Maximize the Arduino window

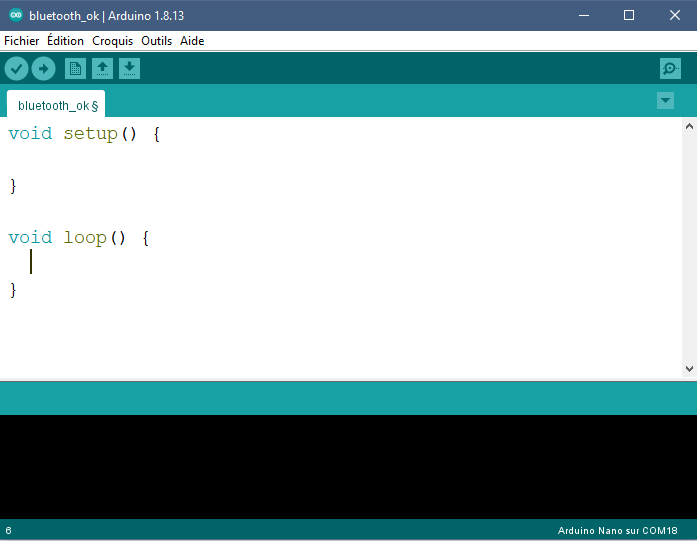tap(629, 16)
